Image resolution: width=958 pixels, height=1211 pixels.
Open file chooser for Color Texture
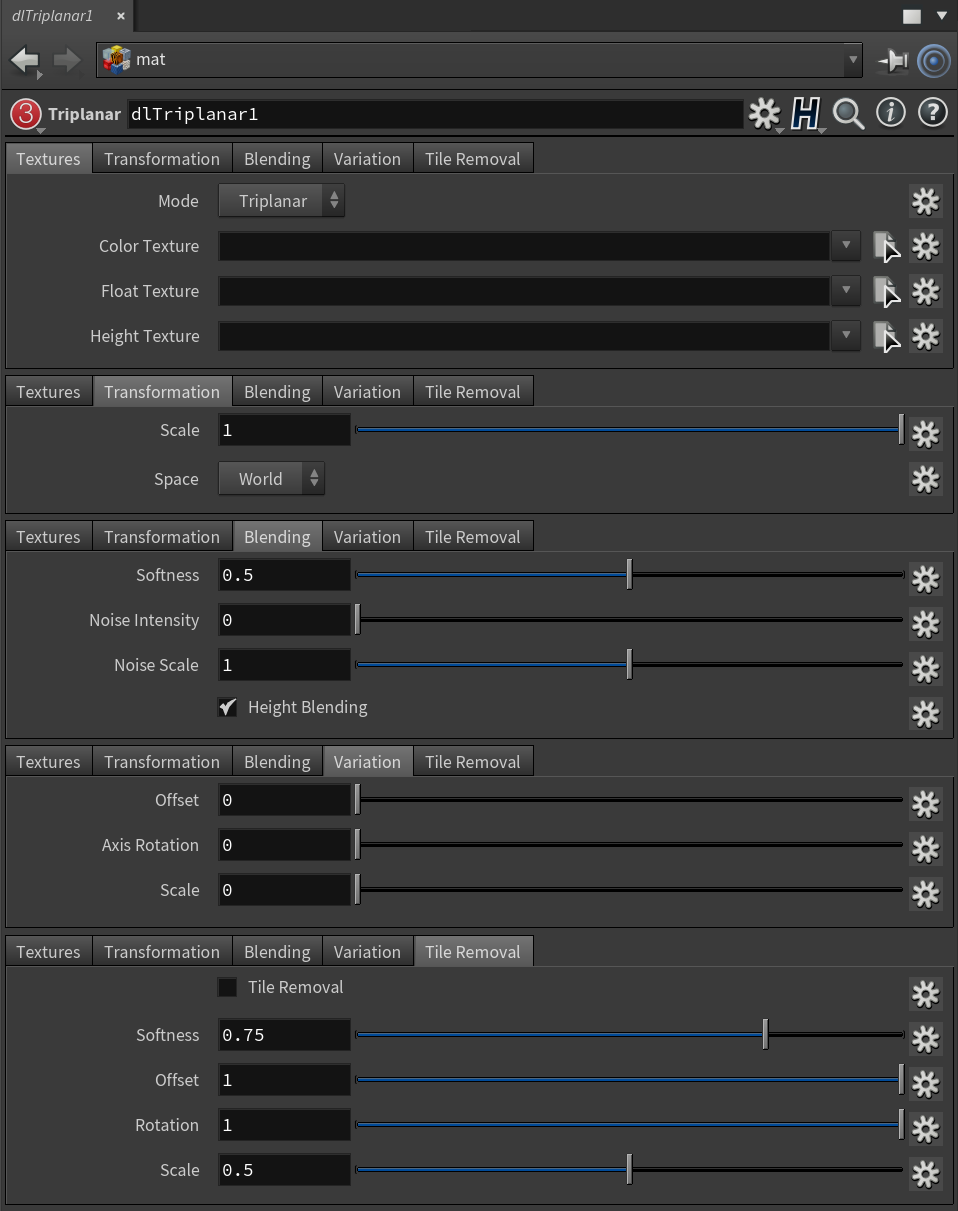(885, 246)
